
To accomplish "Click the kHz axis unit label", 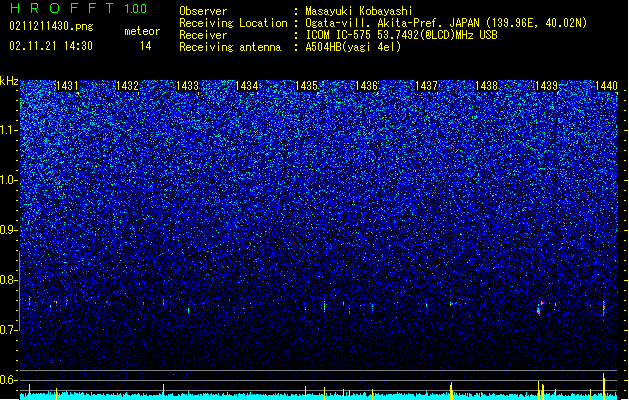I will (9, 81).
